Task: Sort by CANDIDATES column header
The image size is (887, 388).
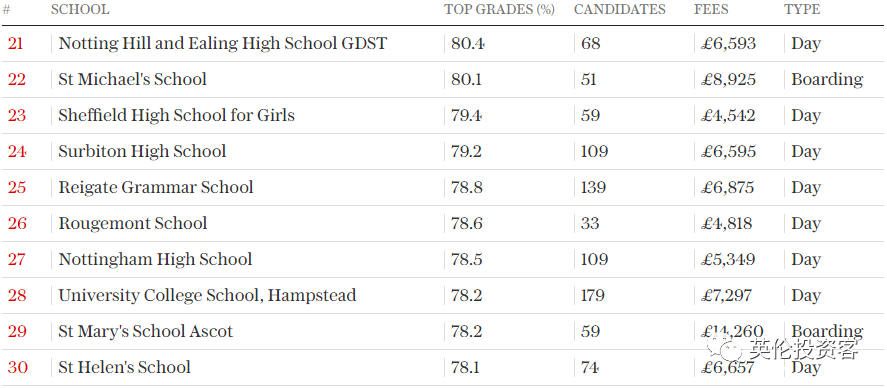Action: pyautogui.click(x=619, y=10)
